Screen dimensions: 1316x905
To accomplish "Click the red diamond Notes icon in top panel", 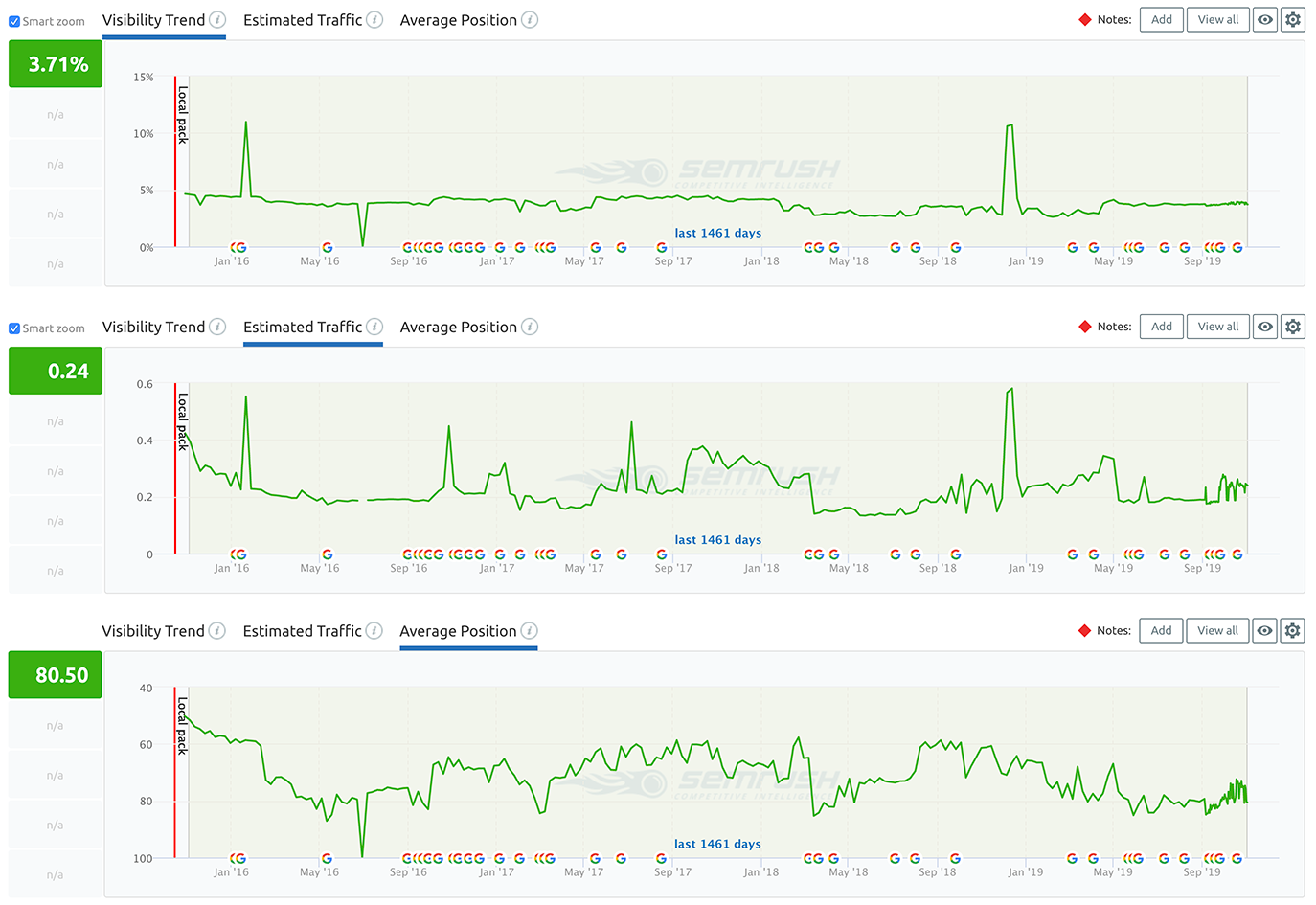I will point(1085,19).
